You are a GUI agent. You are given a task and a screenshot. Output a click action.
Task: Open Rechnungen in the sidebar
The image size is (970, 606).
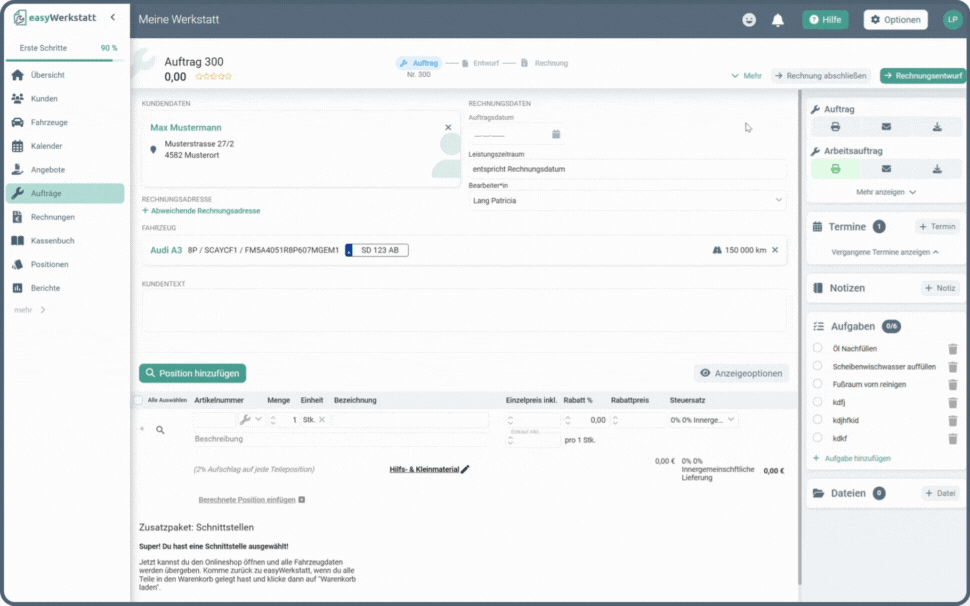[52, 217]
